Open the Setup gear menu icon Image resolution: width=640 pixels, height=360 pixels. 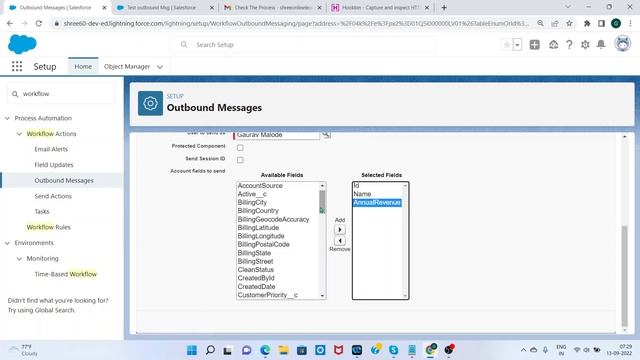(585, 44)
